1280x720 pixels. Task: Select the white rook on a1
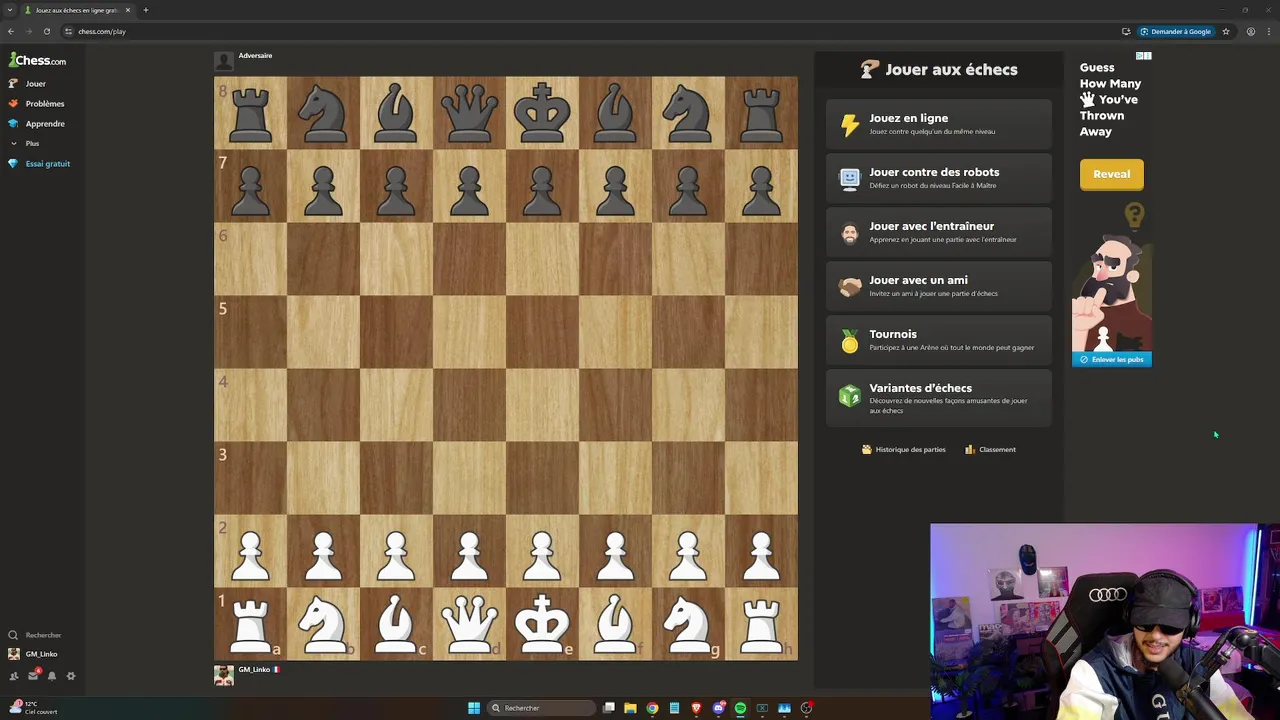[250, 624]
